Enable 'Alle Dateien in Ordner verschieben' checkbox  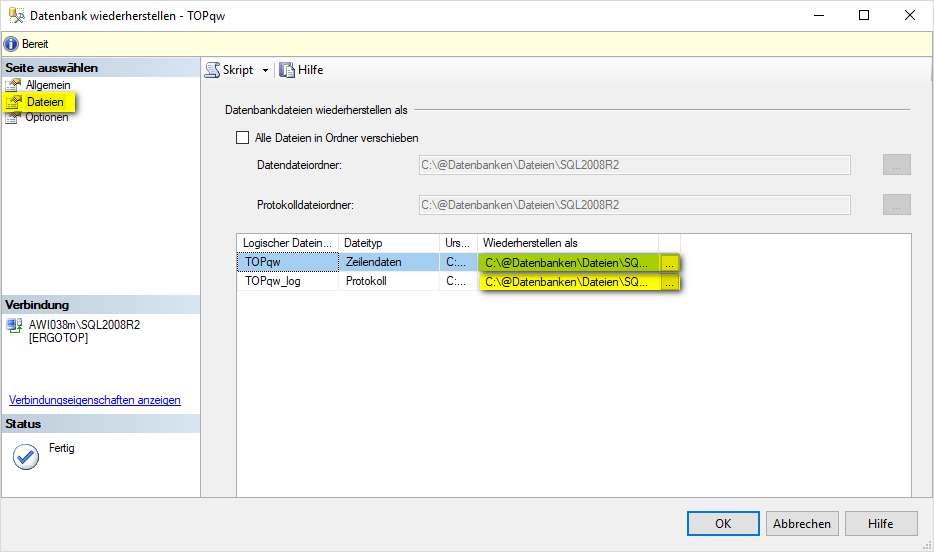coord(242,138)
